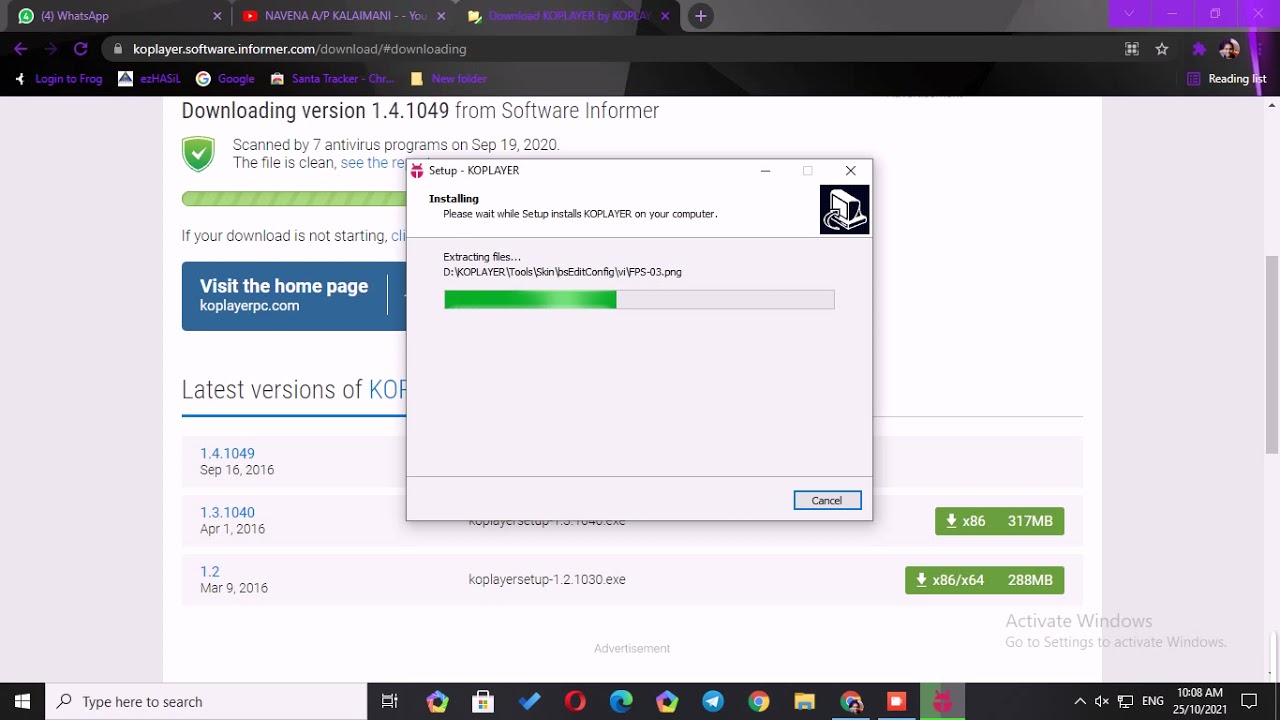Bookmark this page with star icon
This screenshot has width=1280, height=720.
1162,49
